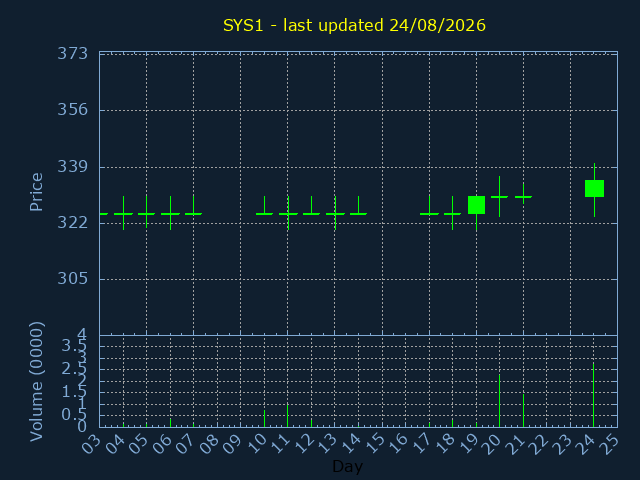This screenshot has height=480, width=640.
Task: Click the day 21 candlestick cross
Action: pyautogui.click(x=523, y=197)
